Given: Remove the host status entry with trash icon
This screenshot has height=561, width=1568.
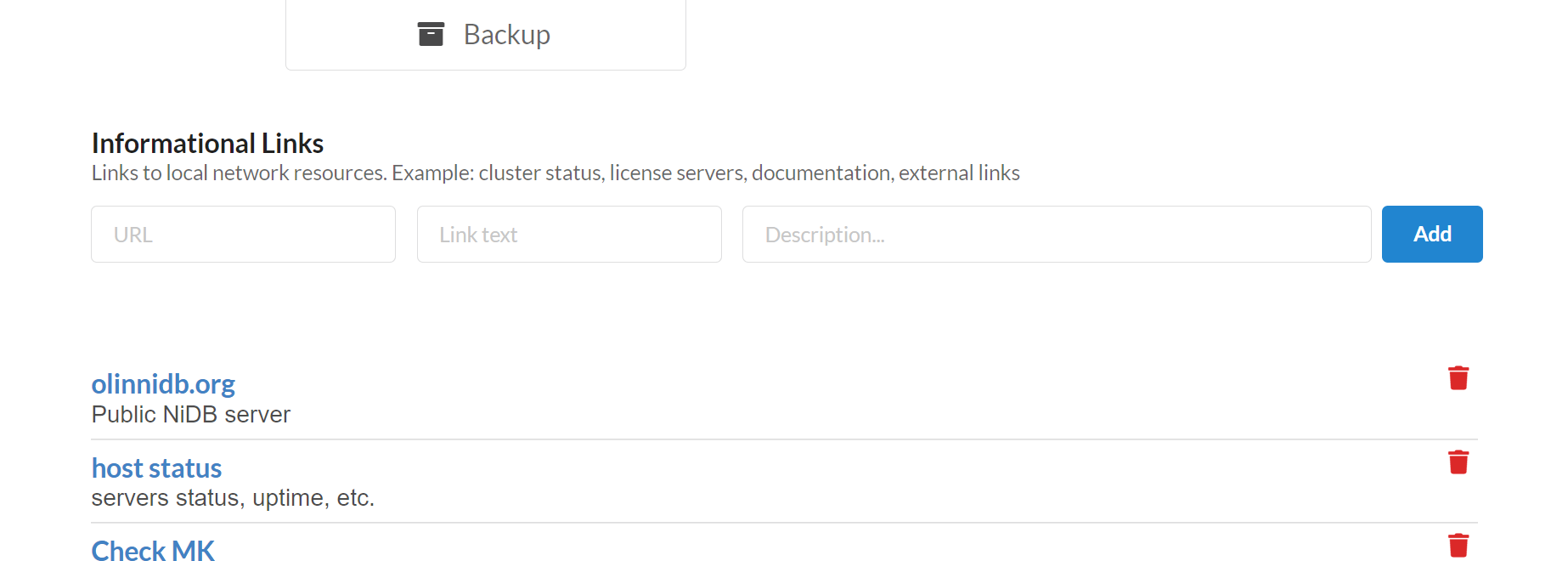Looking at the screenshot, I should point(1458,462).
